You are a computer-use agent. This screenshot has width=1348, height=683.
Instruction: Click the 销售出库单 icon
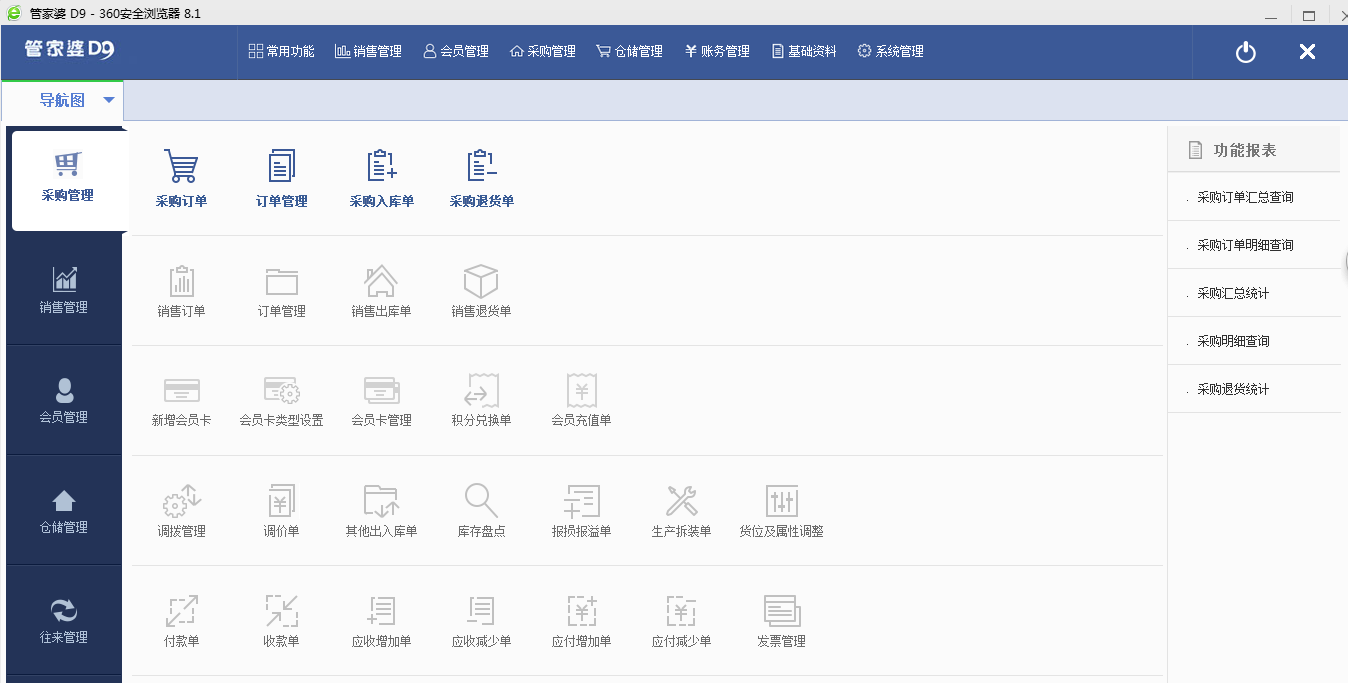pos(381,290)
